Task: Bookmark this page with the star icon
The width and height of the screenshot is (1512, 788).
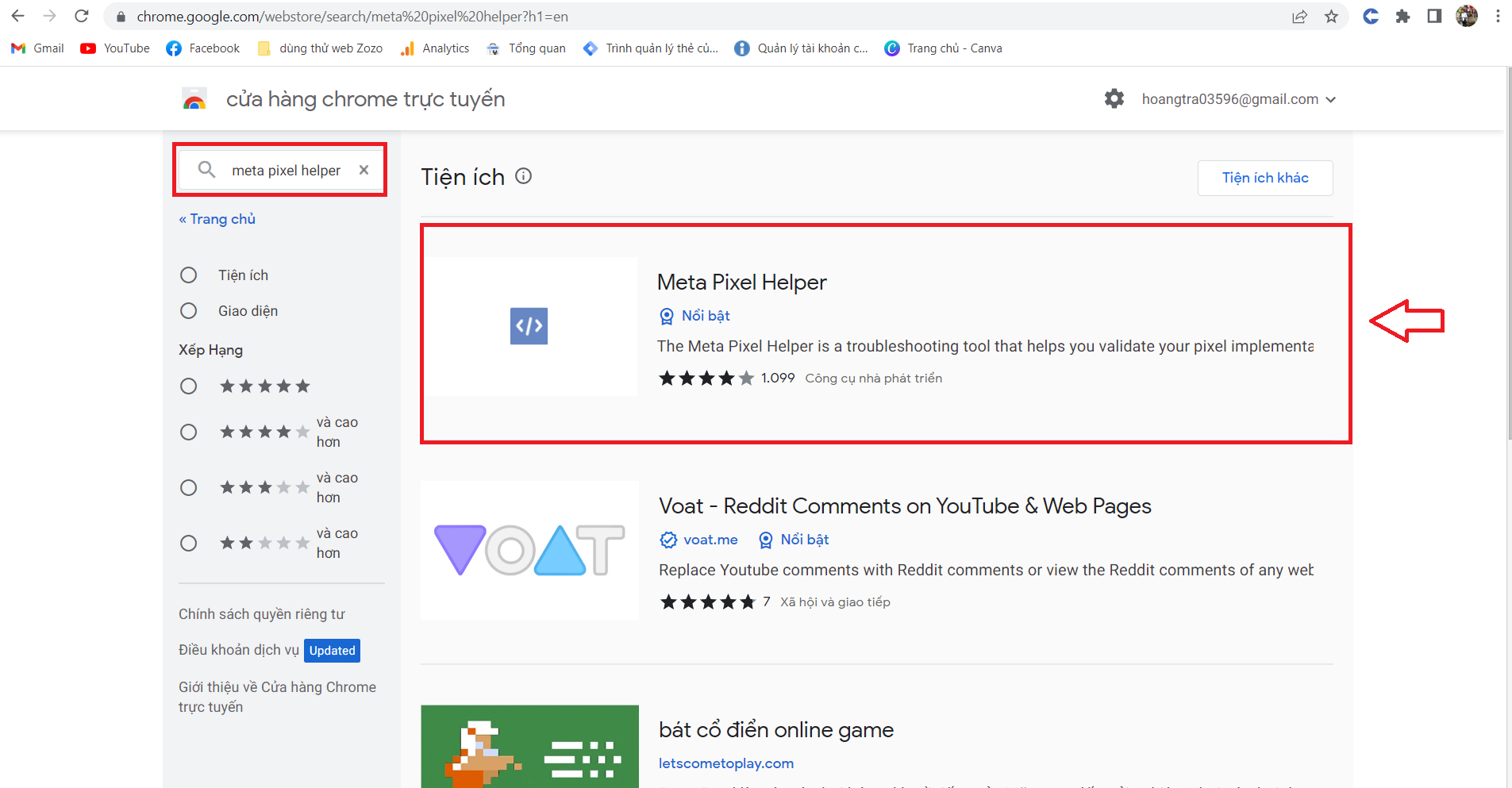Action: tap(1332, 17)
